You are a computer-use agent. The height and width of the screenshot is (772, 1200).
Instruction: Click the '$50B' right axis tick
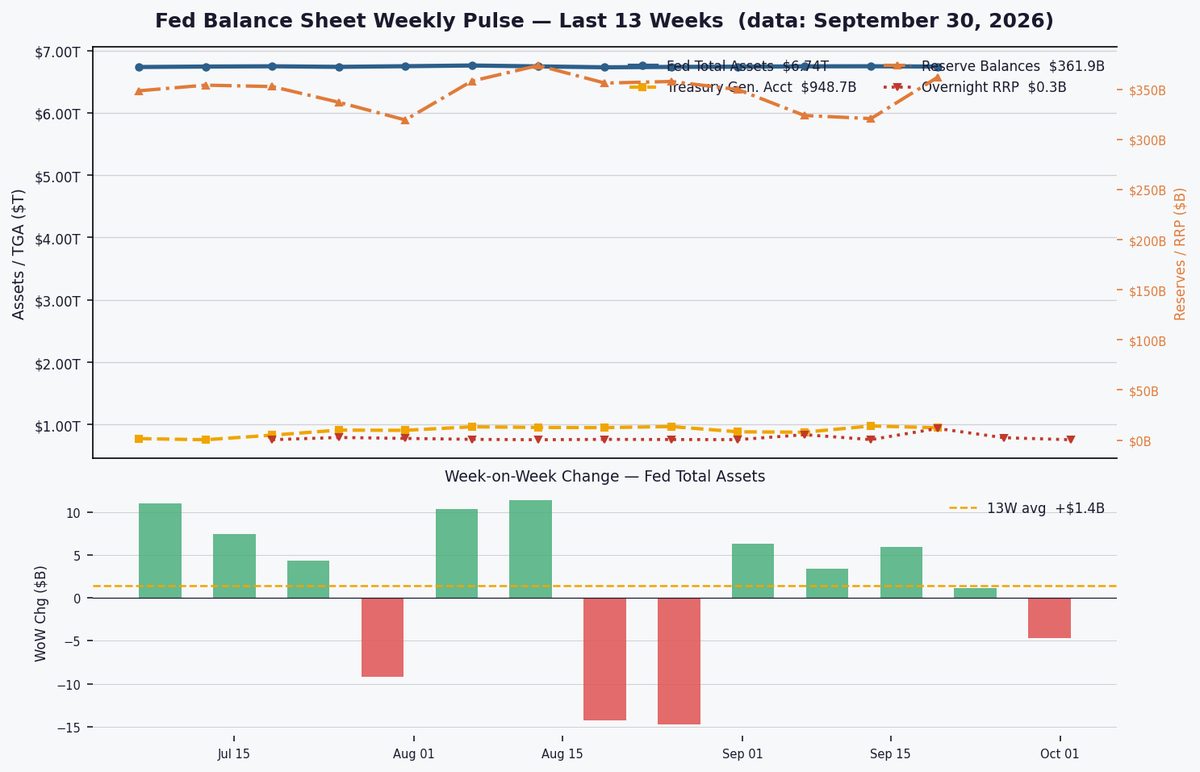pos(1144,391)
